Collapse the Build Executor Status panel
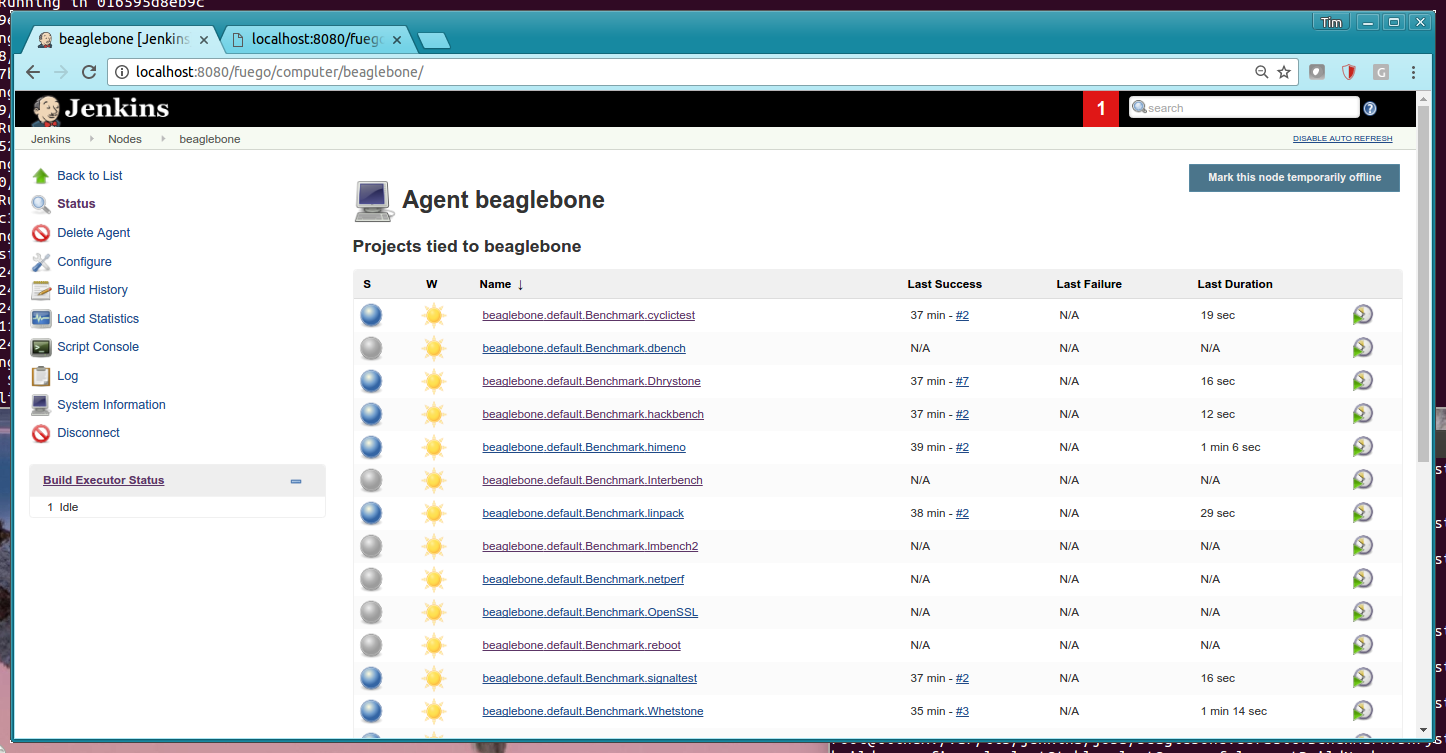Viewport: 1446px width, 753px height. (x=296, y=481)
